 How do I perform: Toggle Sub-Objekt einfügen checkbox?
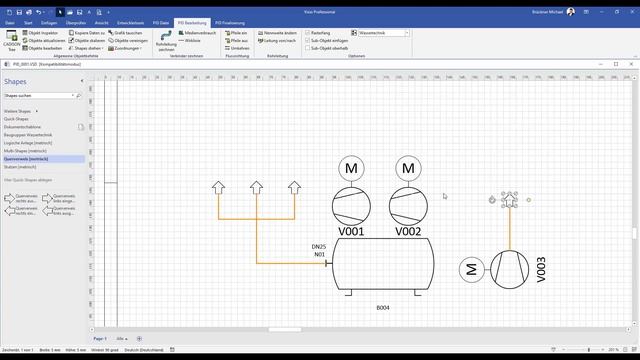307,40
